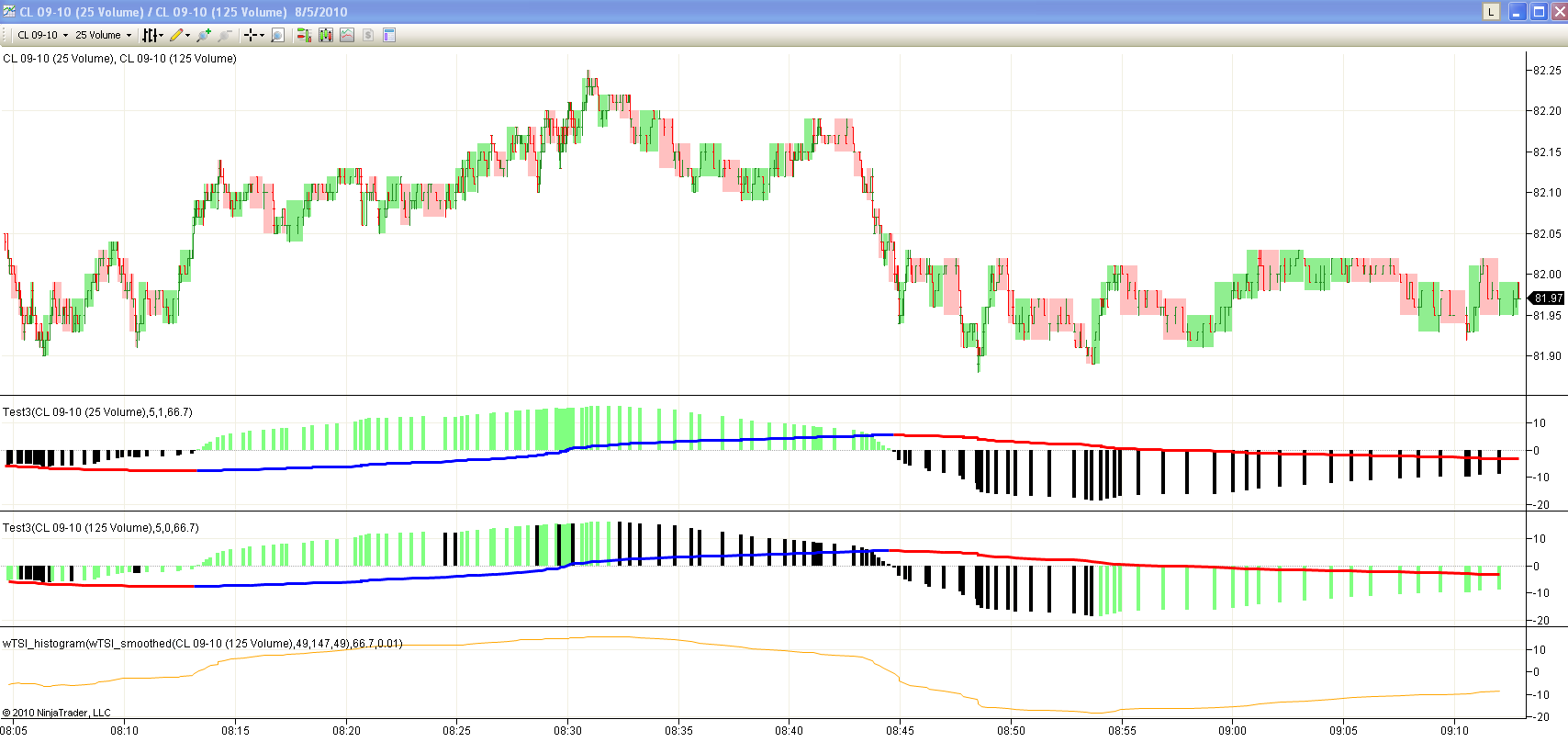Click the NinjaTrader chart icon in title bar
The width and height of the screenshot is (1568, 742).
9,12
